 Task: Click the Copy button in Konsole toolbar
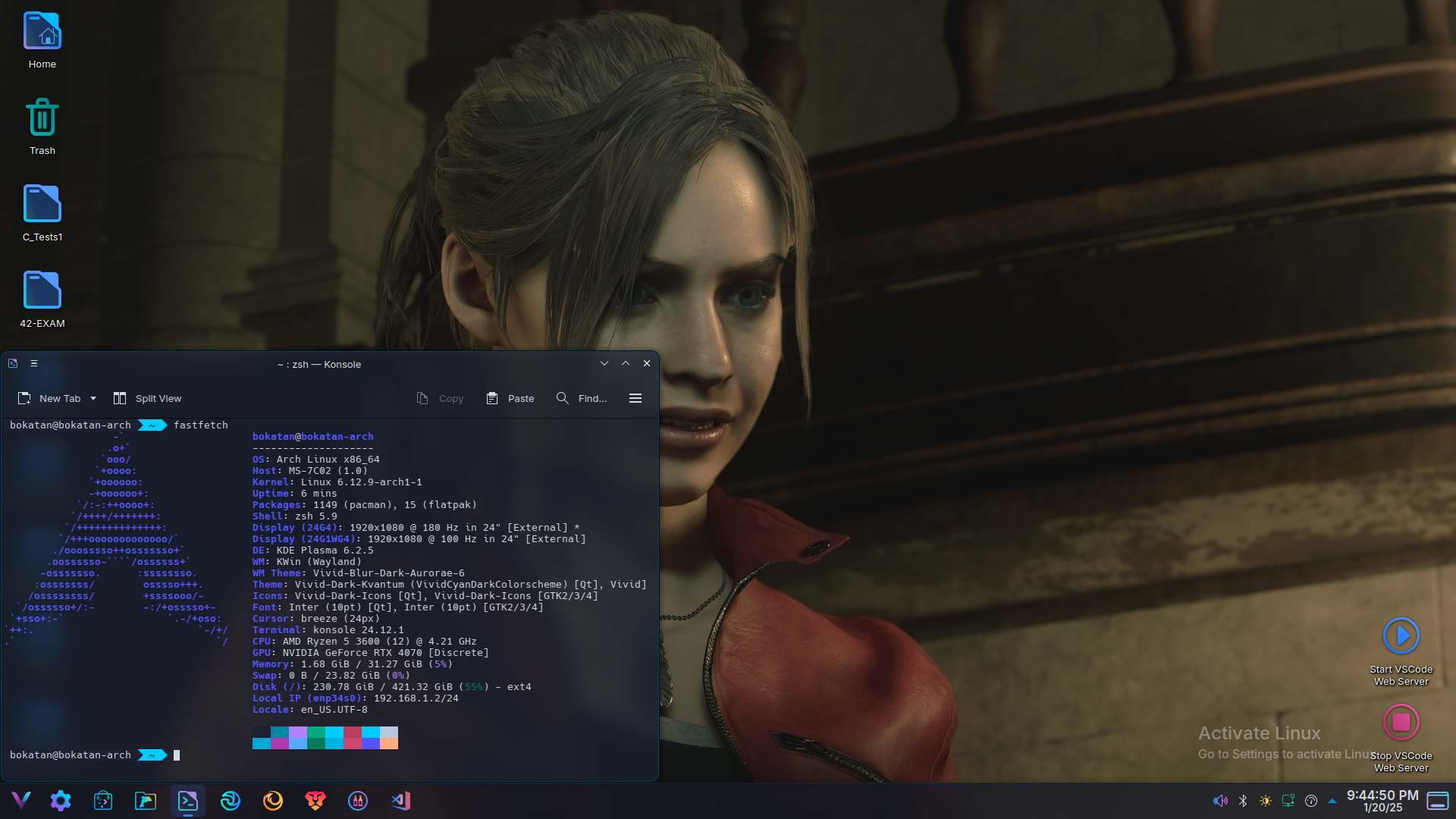click(440, 398)
